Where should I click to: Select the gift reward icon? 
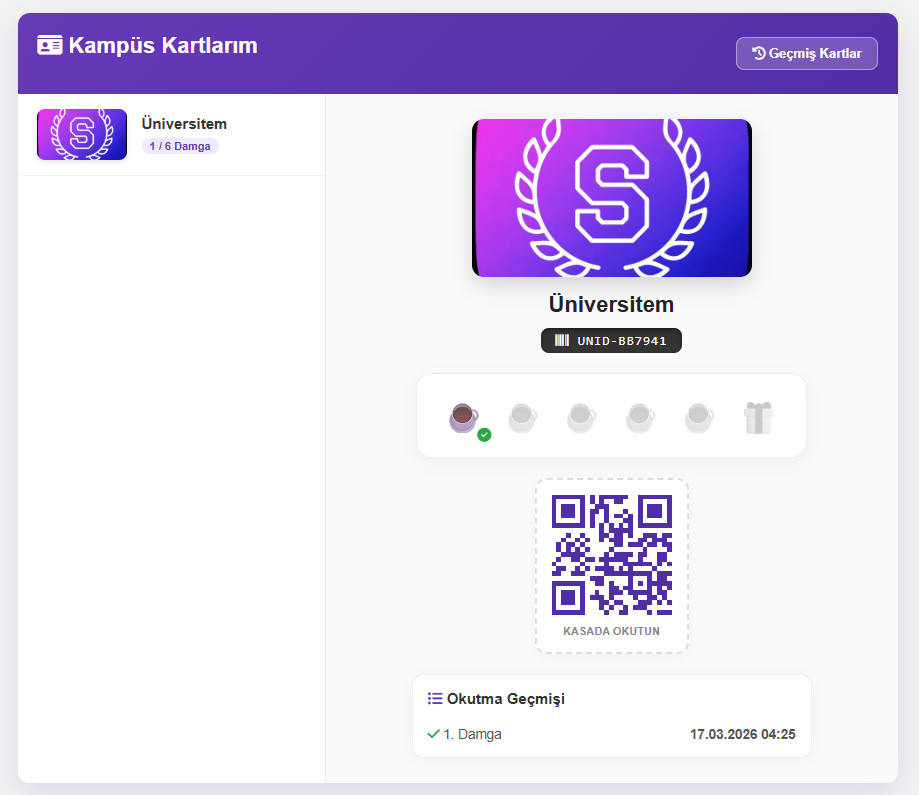click(x=758, y=416)
